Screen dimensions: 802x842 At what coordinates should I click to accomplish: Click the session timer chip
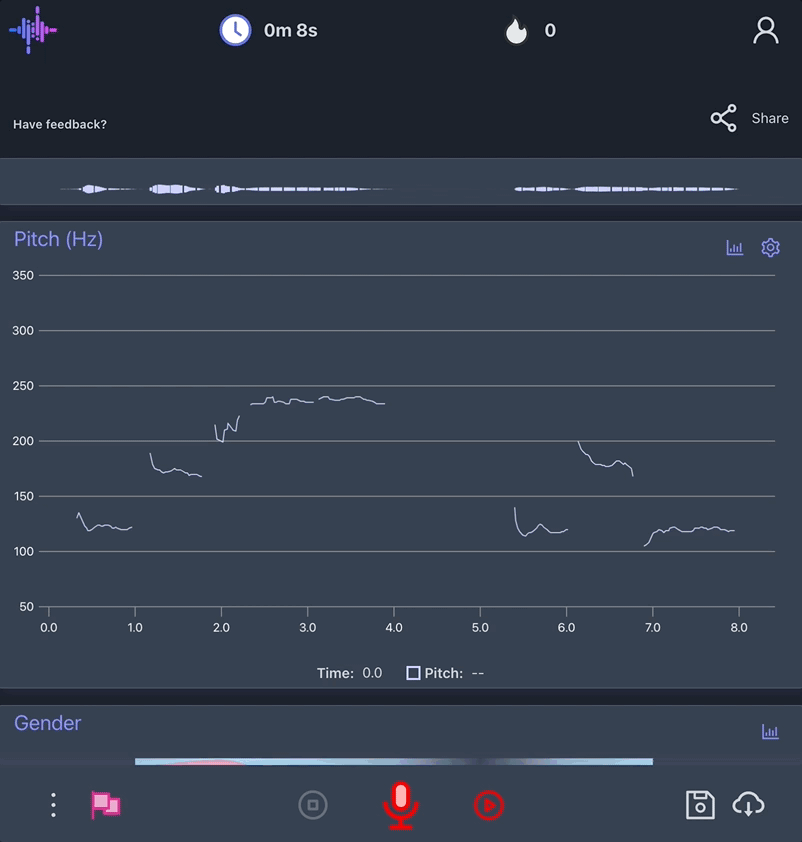coord(268,30)
